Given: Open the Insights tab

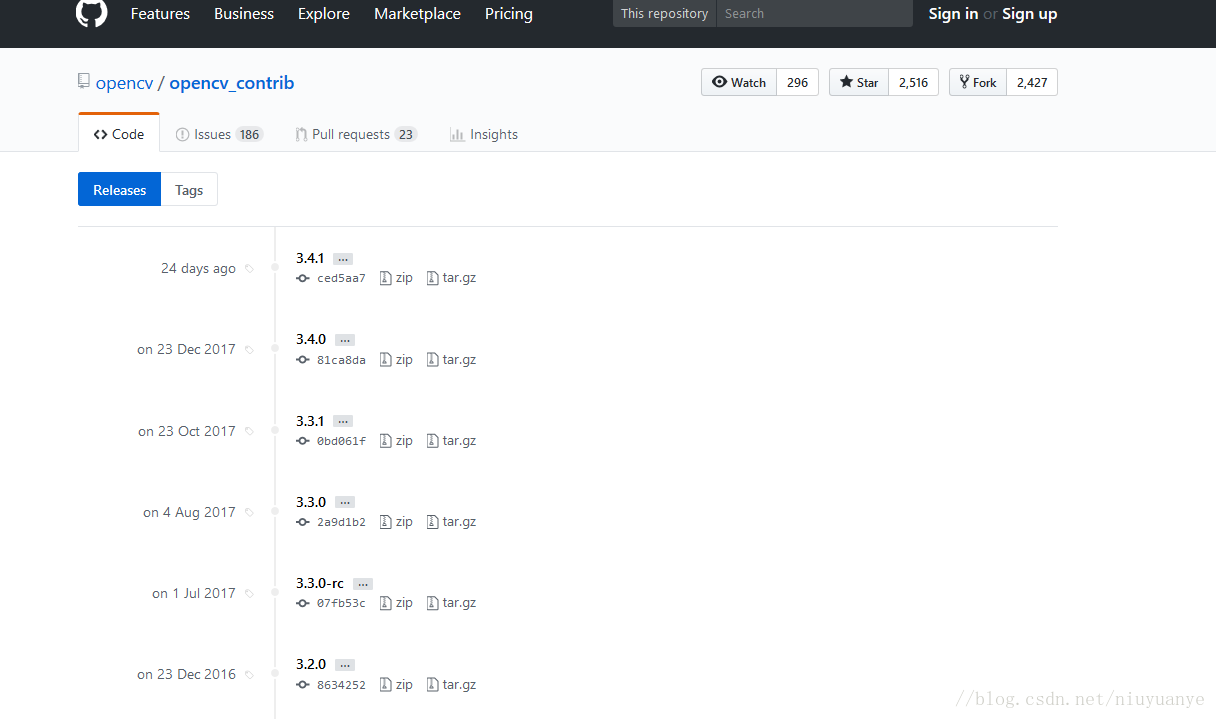Looking at the screenshot, I should pyautogui.click(x=484, y=134).
